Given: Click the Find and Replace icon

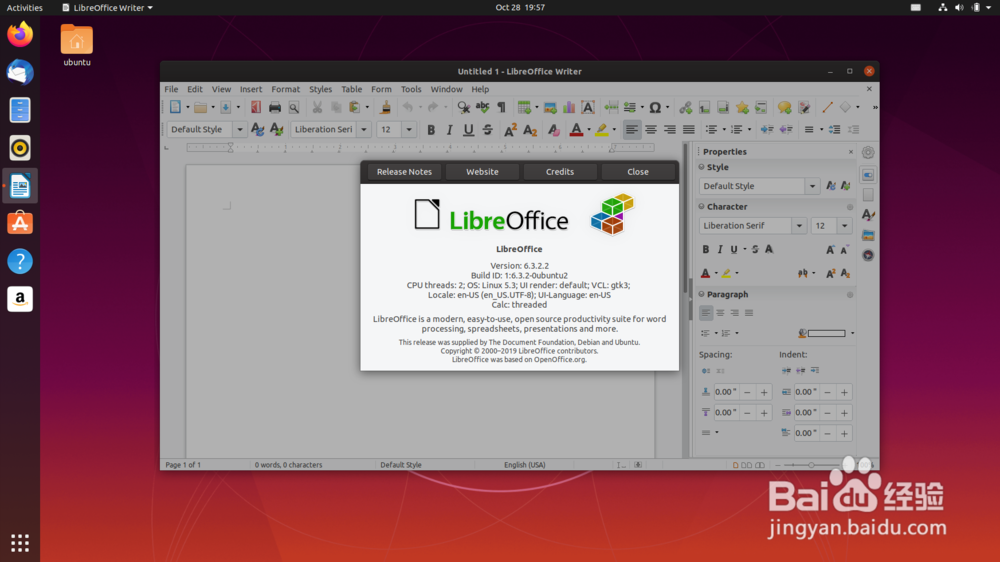Looking at the screenshot, I should (464, 108).
